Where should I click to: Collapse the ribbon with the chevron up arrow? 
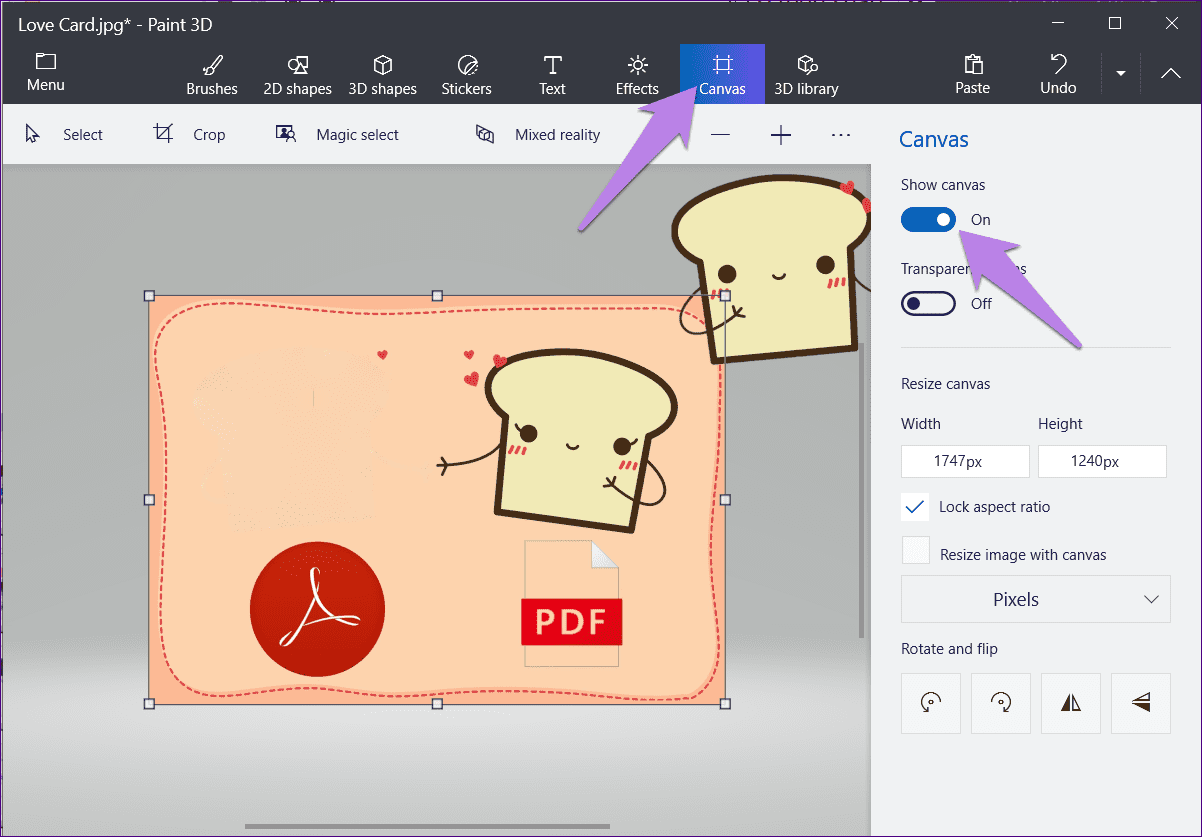1171,73
